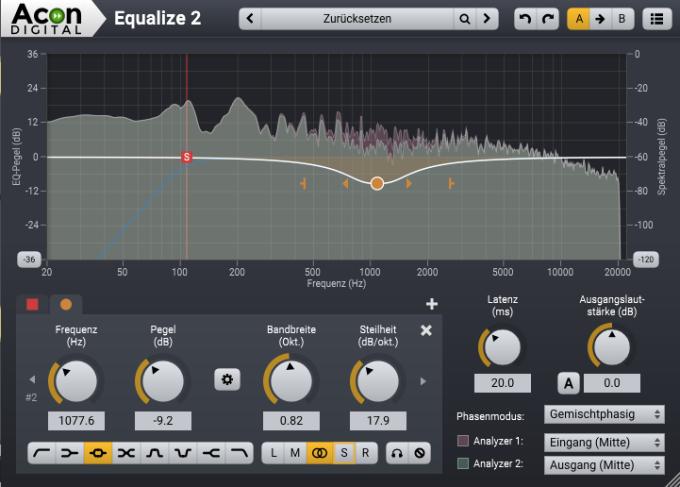Switch to the A comparison setting
Image resolution: width=680 pixels, height=487 pixels.
[x=579, y=19]
